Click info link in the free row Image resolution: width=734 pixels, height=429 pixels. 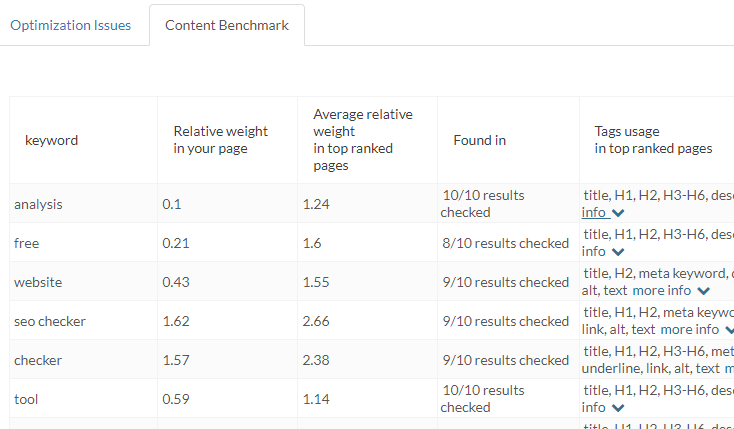pos(594,251)
